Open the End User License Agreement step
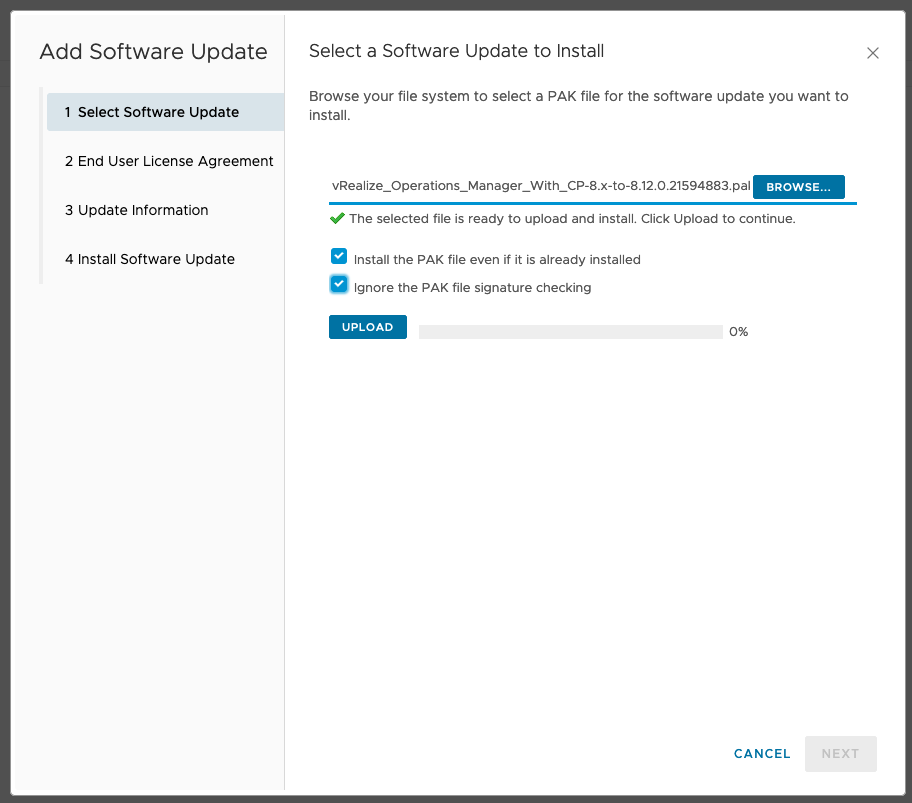This screenshot has height=803, width=912. (x=169, y=161)
